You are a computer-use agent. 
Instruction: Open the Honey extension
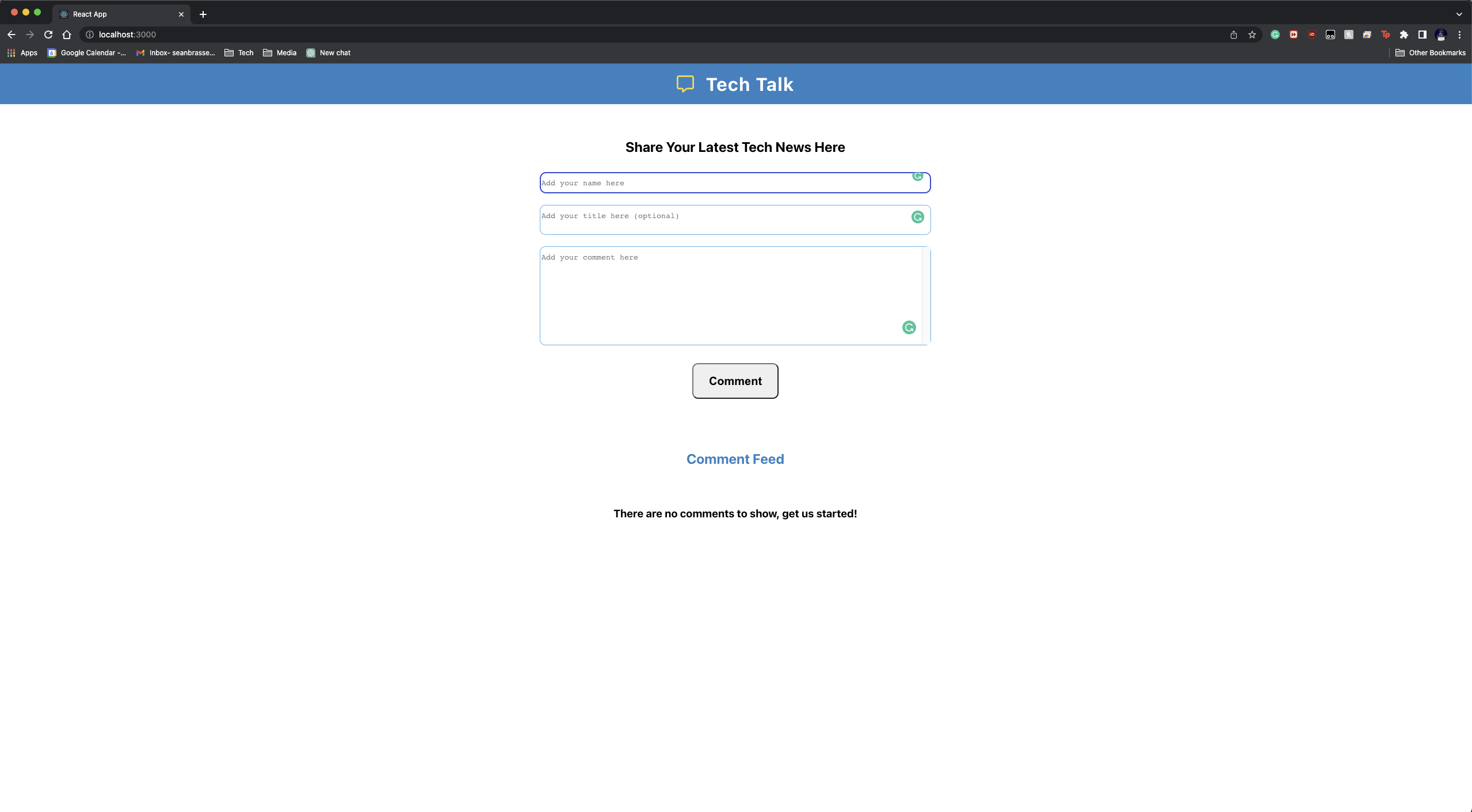click(x=1348, y=35)
